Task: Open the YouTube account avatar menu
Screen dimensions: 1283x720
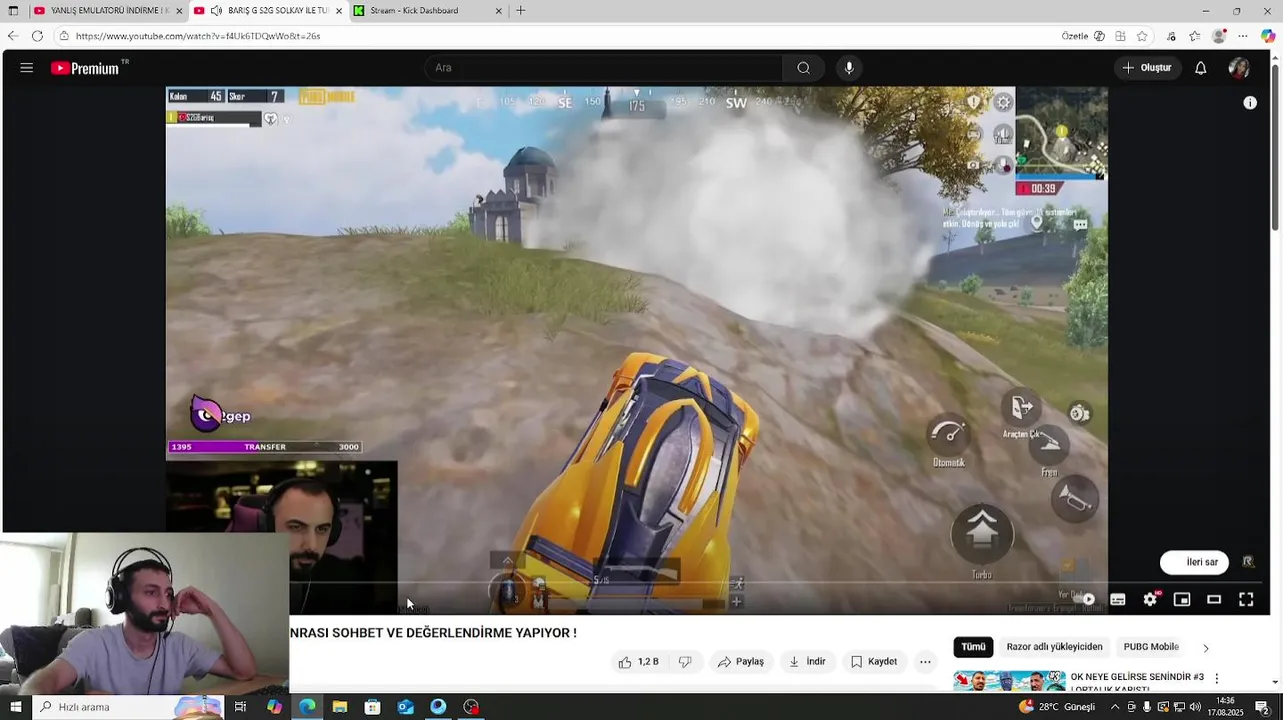Action: point(1239,68)
